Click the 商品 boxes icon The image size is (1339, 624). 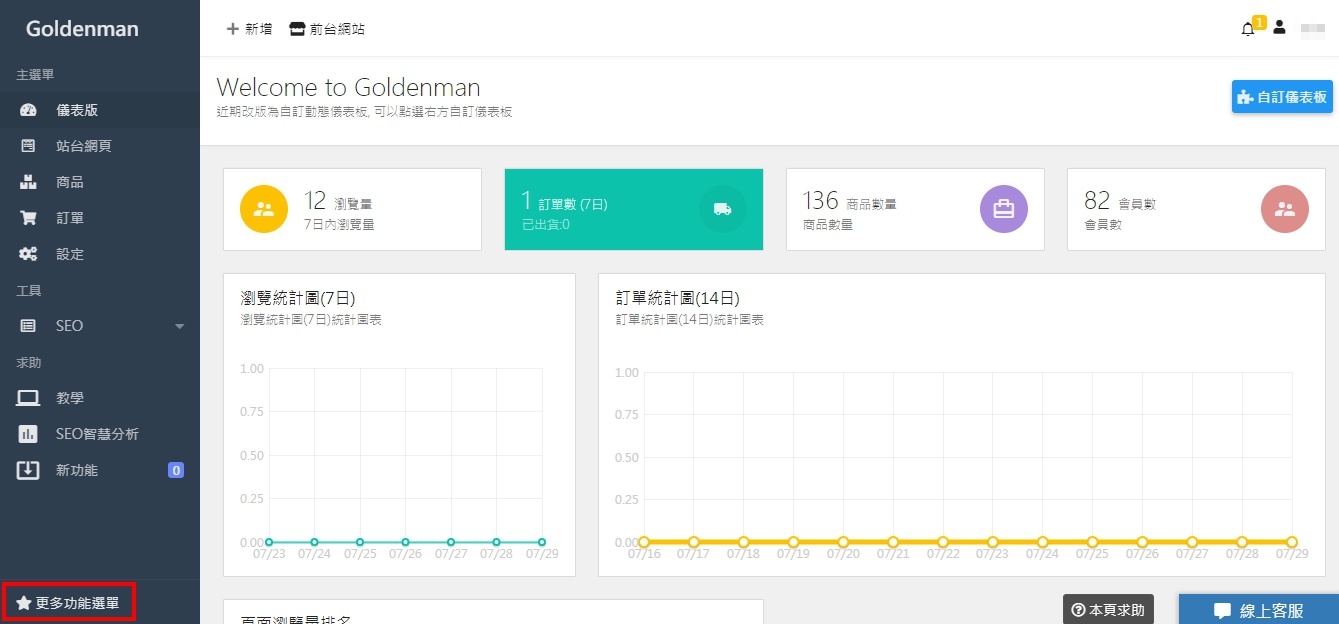28,182
